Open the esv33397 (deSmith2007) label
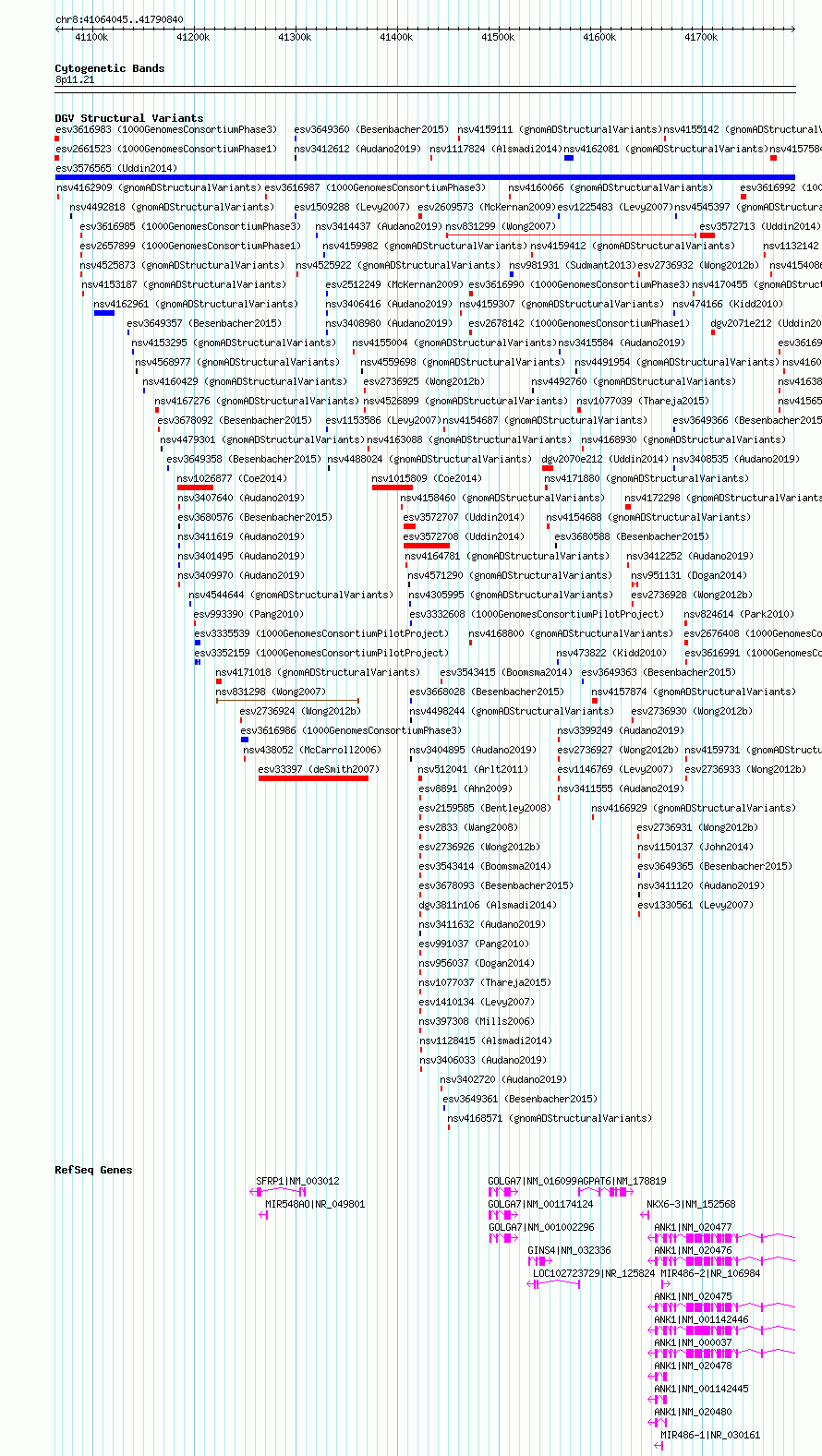This screenshot has width=822, height=1456. 319,769
